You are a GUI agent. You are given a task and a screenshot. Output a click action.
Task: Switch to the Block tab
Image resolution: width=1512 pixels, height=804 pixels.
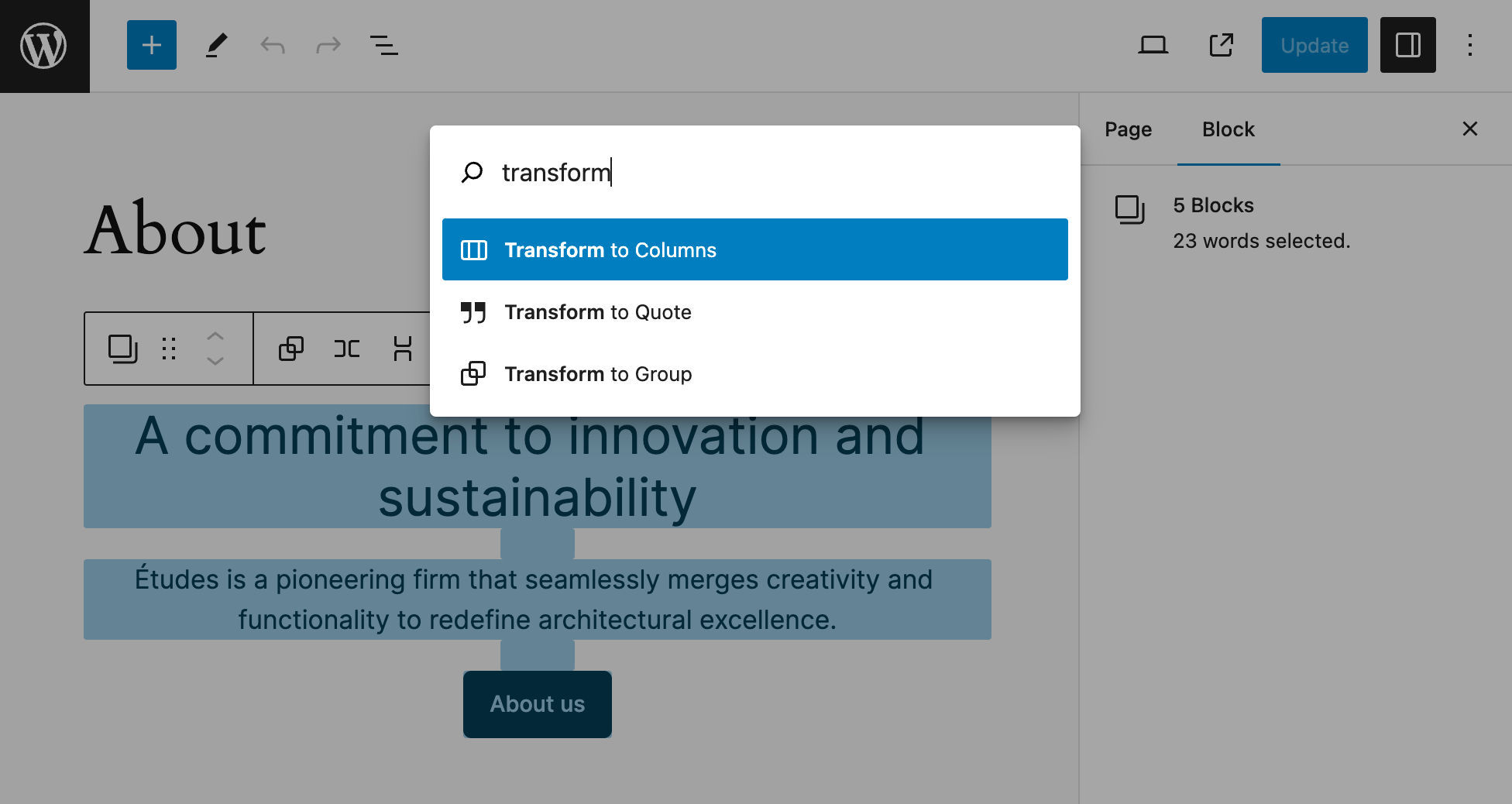[x=1228, y=129]
